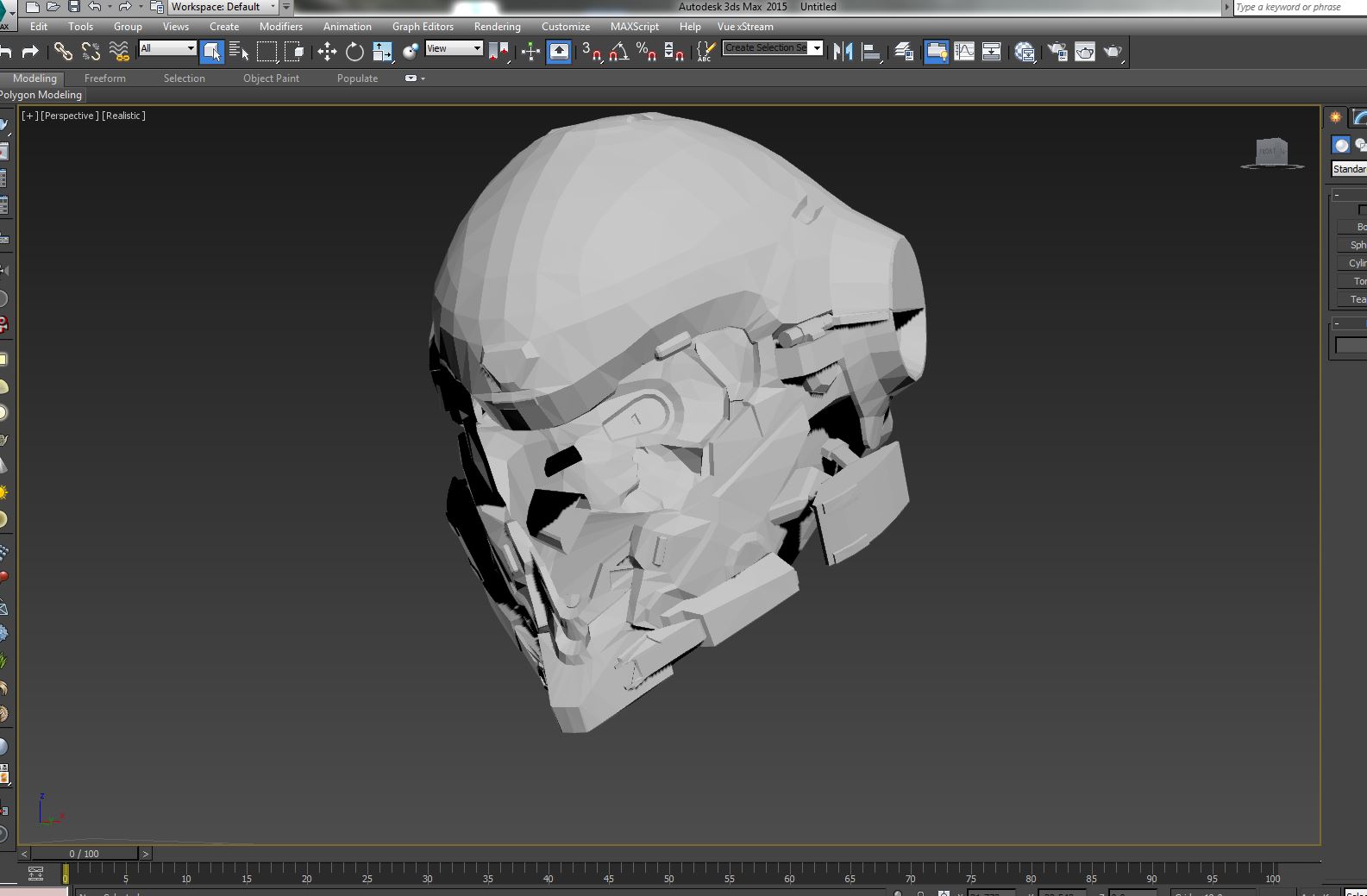This screenshot has height=896, width=1367.
Task: Open the Curve Editor
Action: click(x=964, y=52)
